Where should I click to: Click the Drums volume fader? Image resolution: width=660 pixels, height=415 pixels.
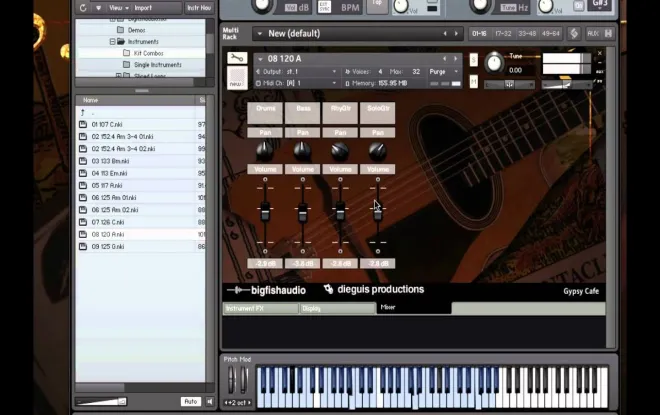(x=265, y=213)
